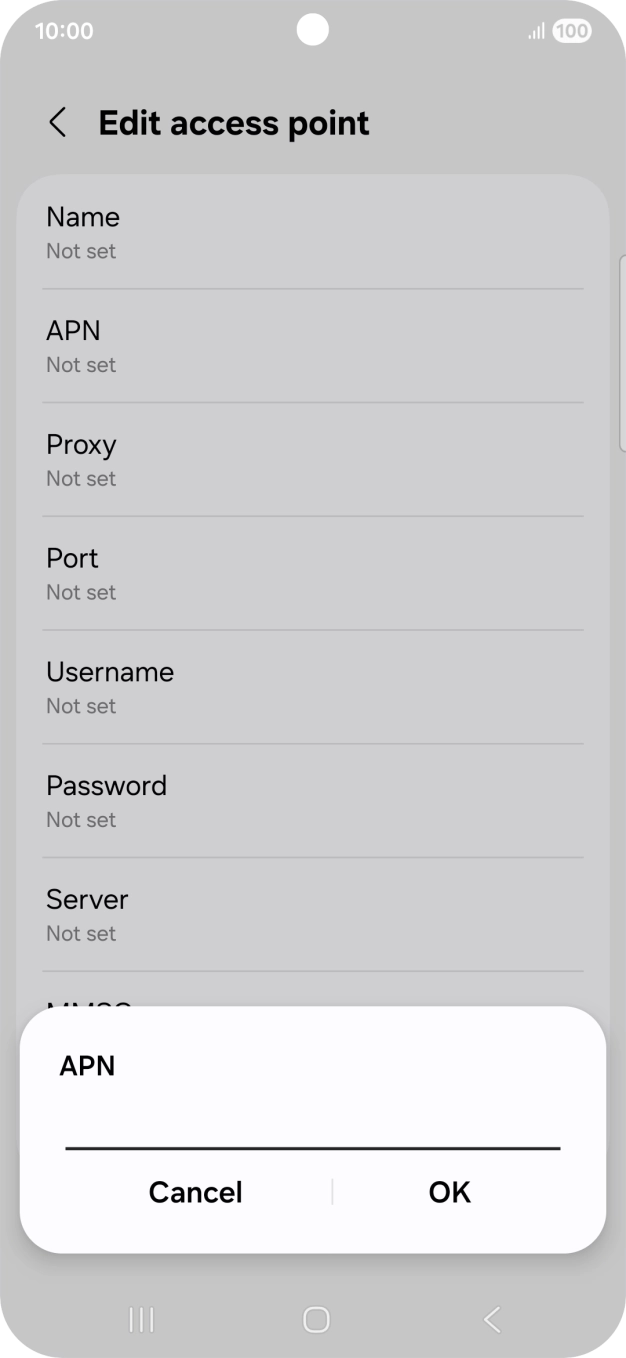Viewport: 626px width, 1358px height.
Task: Click the back arrow beside Edit access point
Action: (x=57, y=122)
